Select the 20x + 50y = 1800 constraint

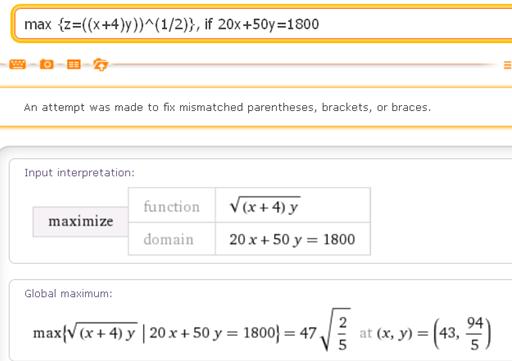292,240
